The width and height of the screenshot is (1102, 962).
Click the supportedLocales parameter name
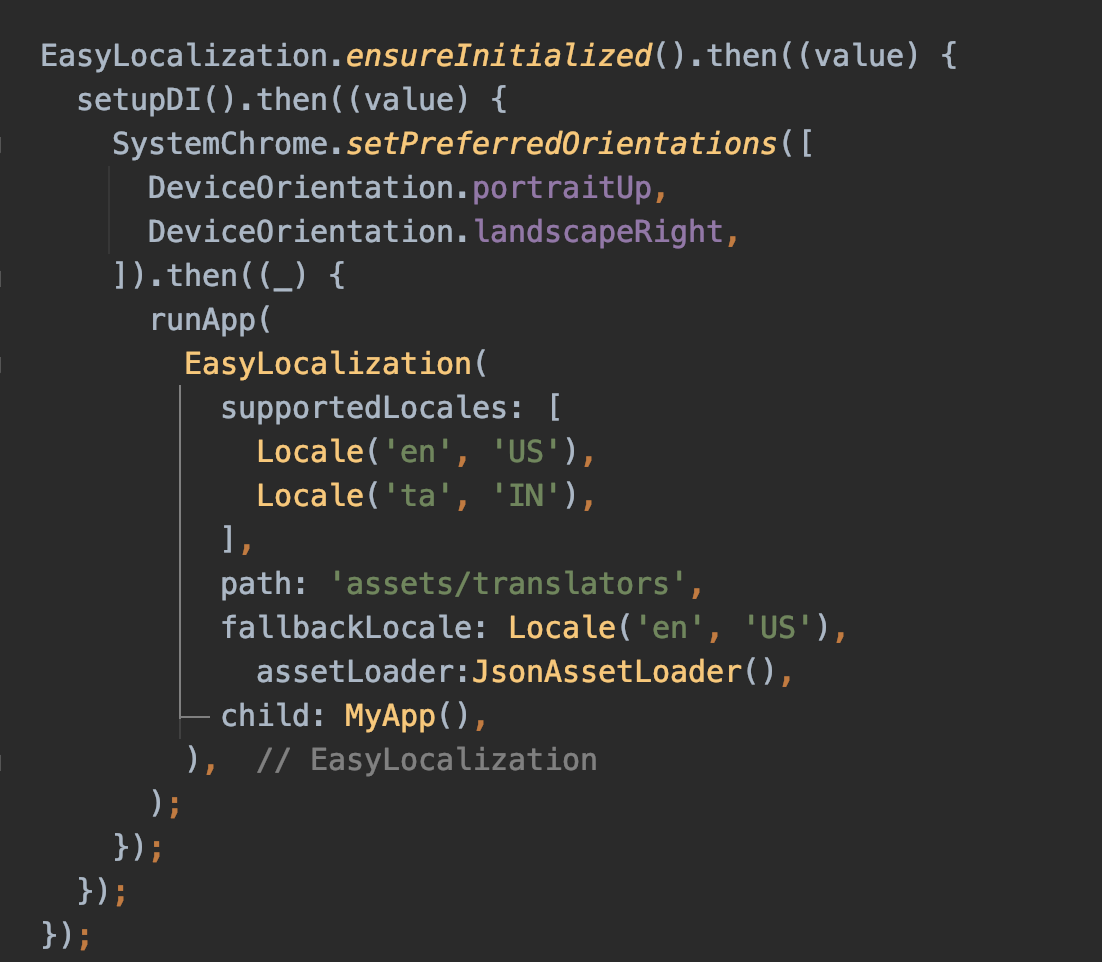tap(364, 408)
